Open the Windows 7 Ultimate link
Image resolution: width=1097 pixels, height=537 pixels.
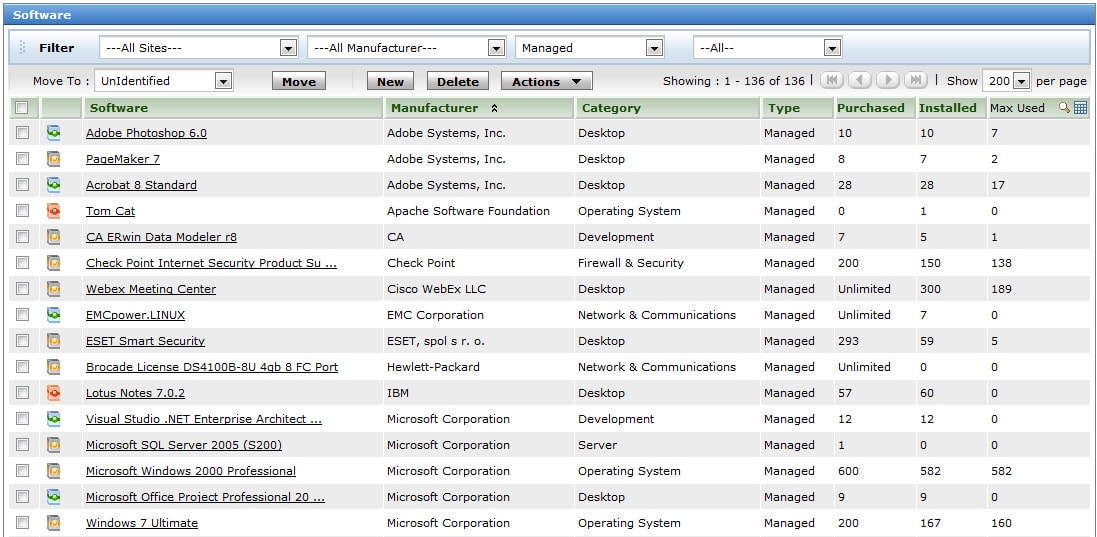142,522
